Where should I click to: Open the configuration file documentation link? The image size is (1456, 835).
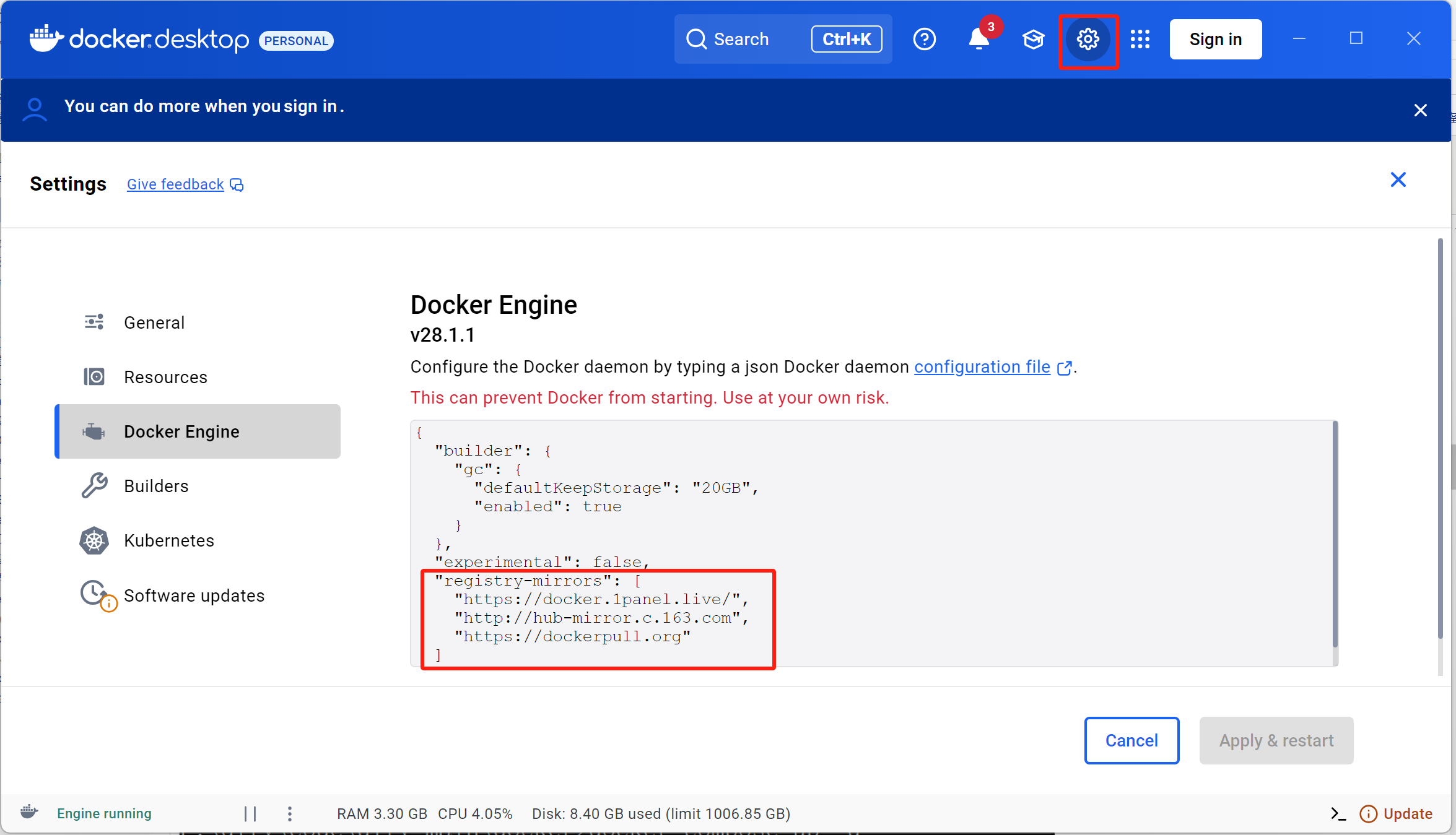point(982,367)
